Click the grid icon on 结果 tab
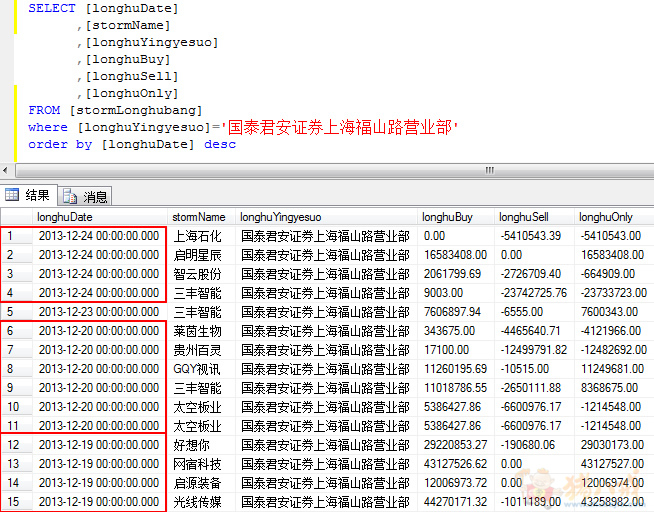The width and height of the screenshot is (654, 512). pos(12,195)
